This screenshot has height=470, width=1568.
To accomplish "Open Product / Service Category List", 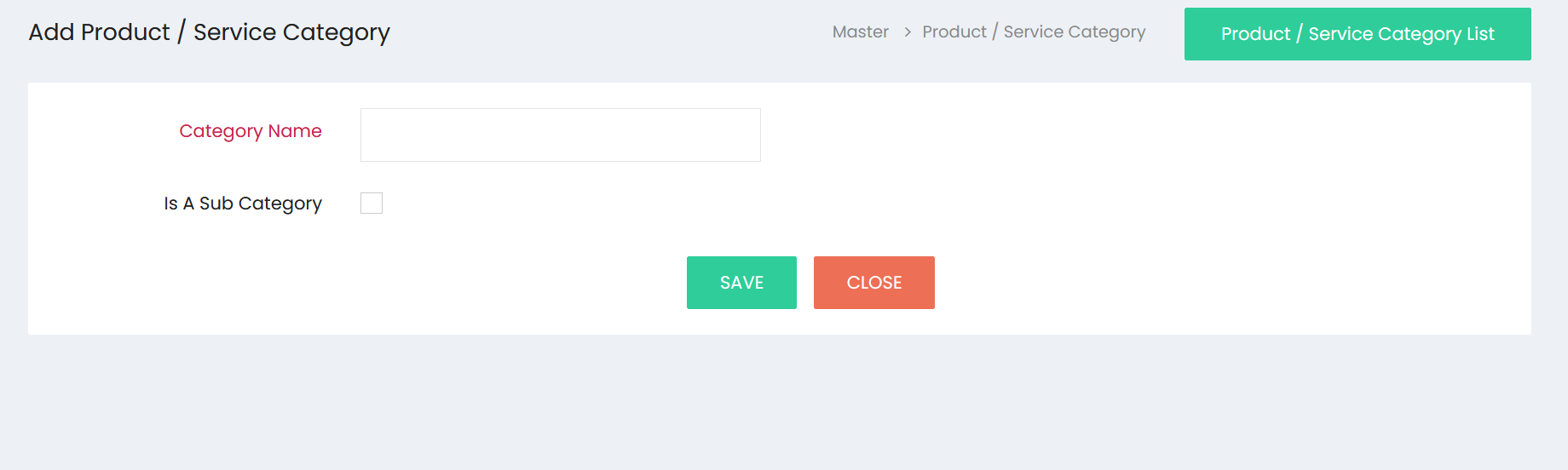I will pos(1358,34).
